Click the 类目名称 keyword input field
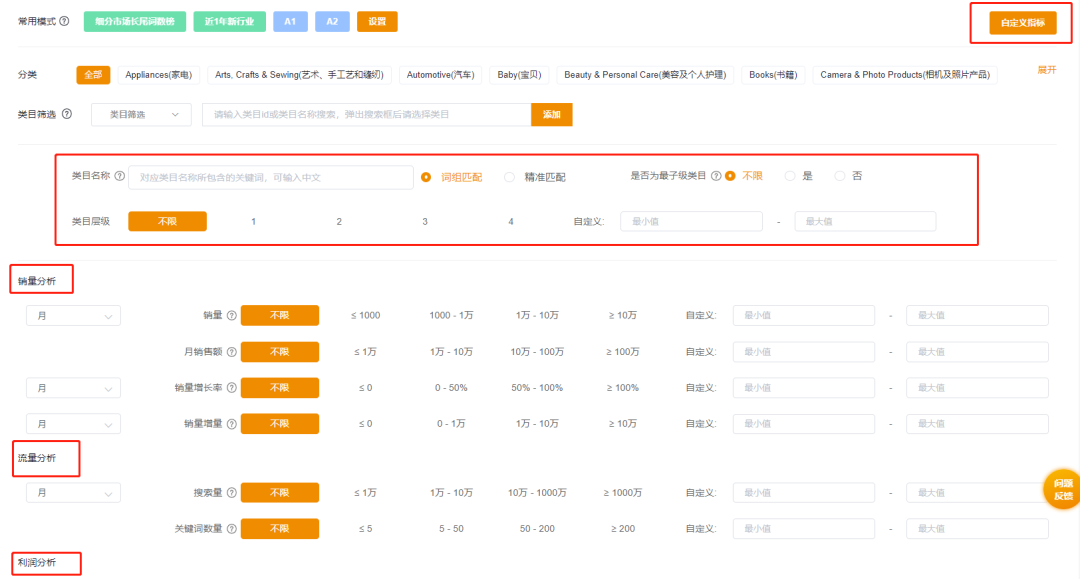The width and height of the screenshot is (1080, 579). pyautogui.click(x=271, y=177)
